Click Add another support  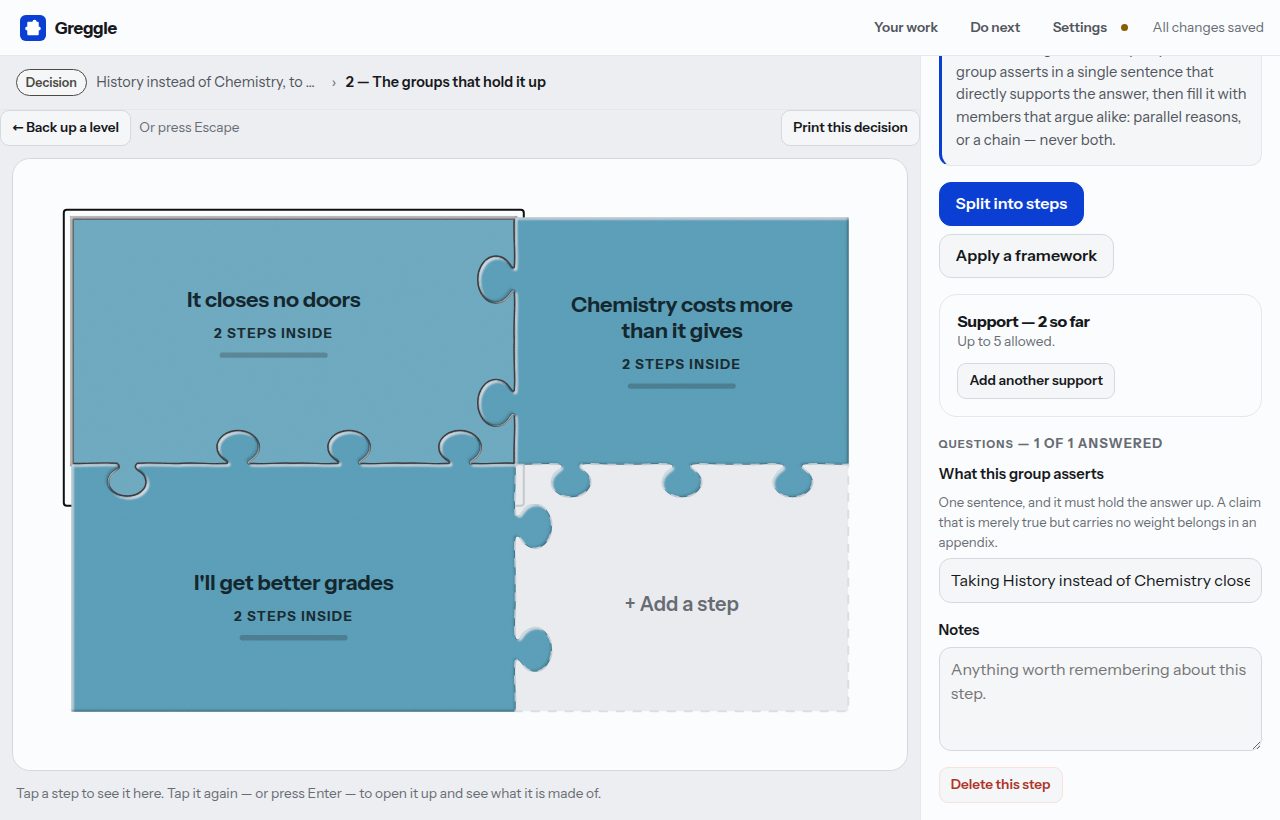pyautogui.click(x=1036, y=380)
